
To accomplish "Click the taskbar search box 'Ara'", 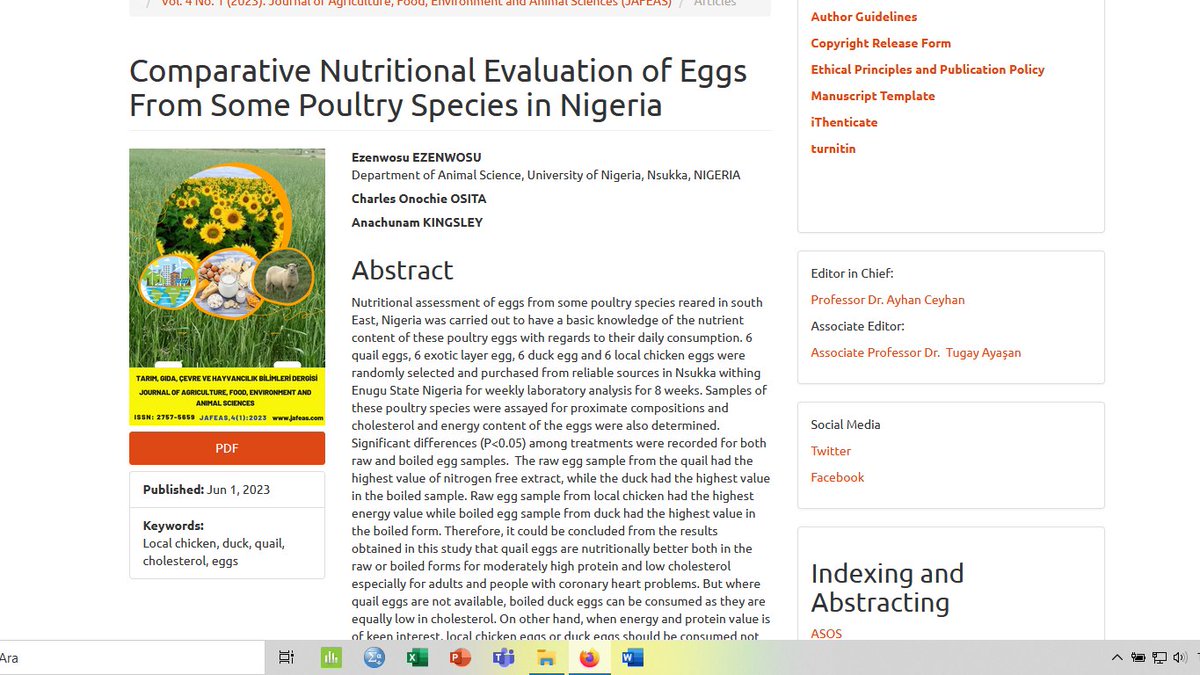I will tap(132, 657).
